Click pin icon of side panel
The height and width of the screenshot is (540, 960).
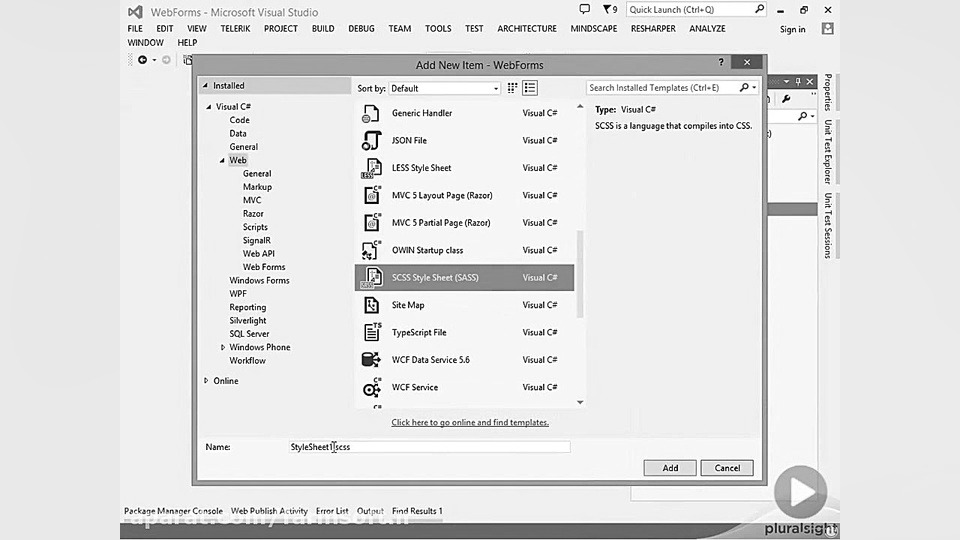click(798, 81)
